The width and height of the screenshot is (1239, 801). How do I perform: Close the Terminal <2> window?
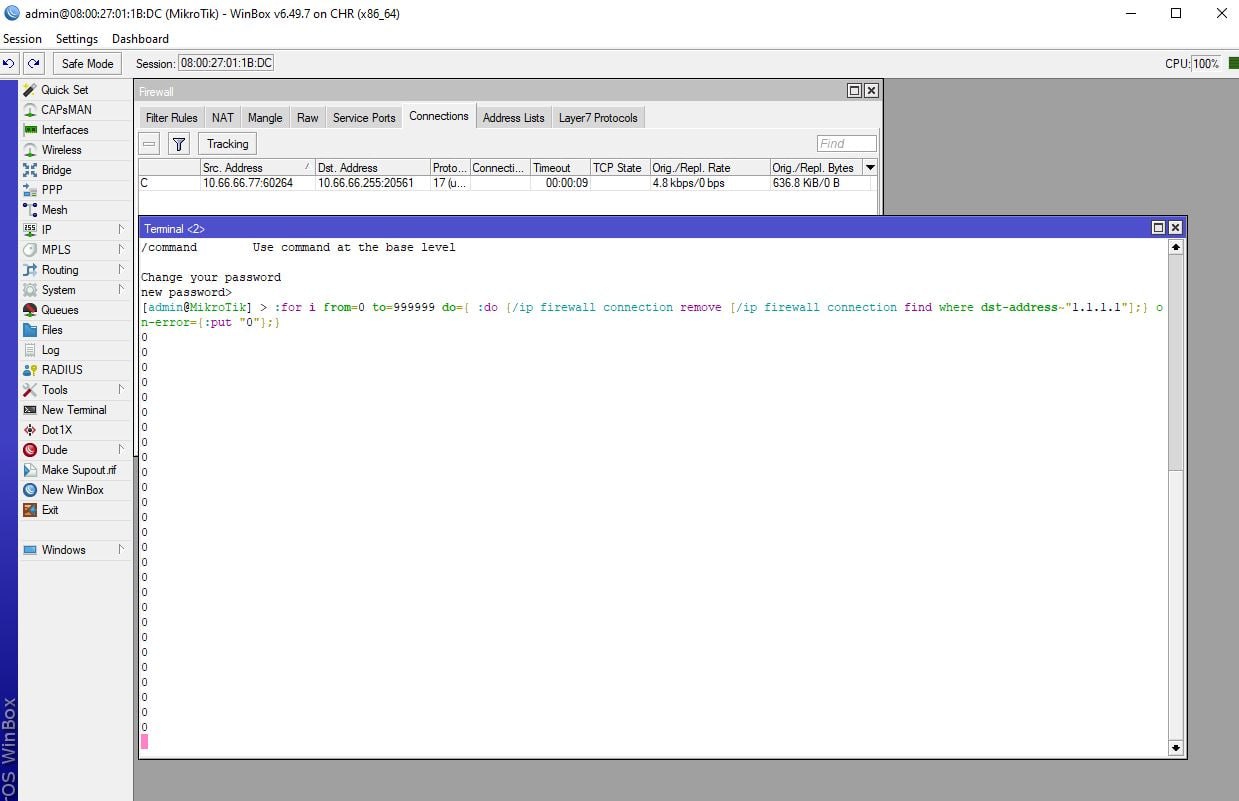point(1175,228)
